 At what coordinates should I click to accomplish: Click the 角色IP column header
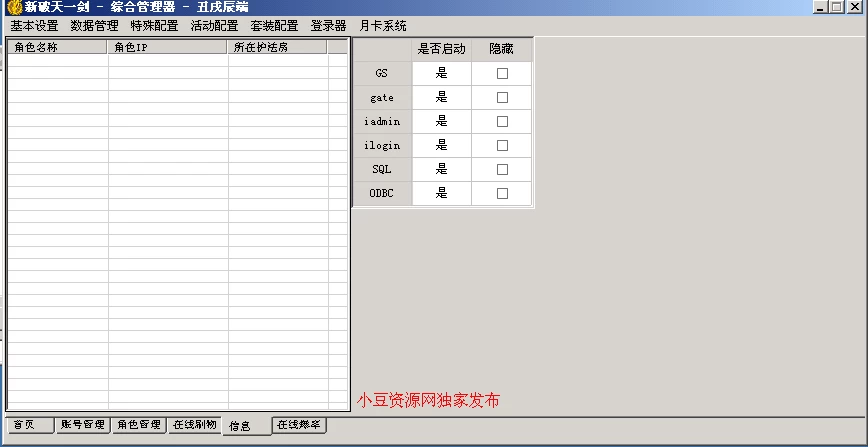point(167,47)
